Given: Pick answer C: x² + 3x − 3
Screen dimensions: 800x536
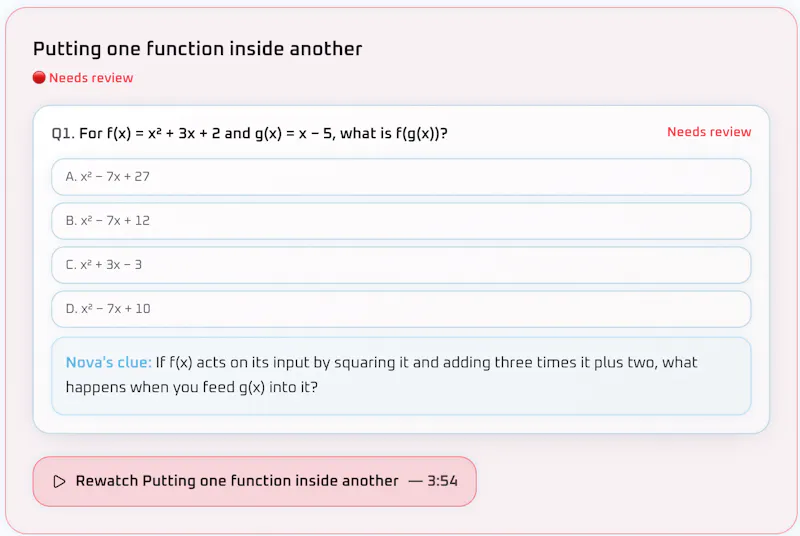Looking at the screenshot, I should [401, 265].
